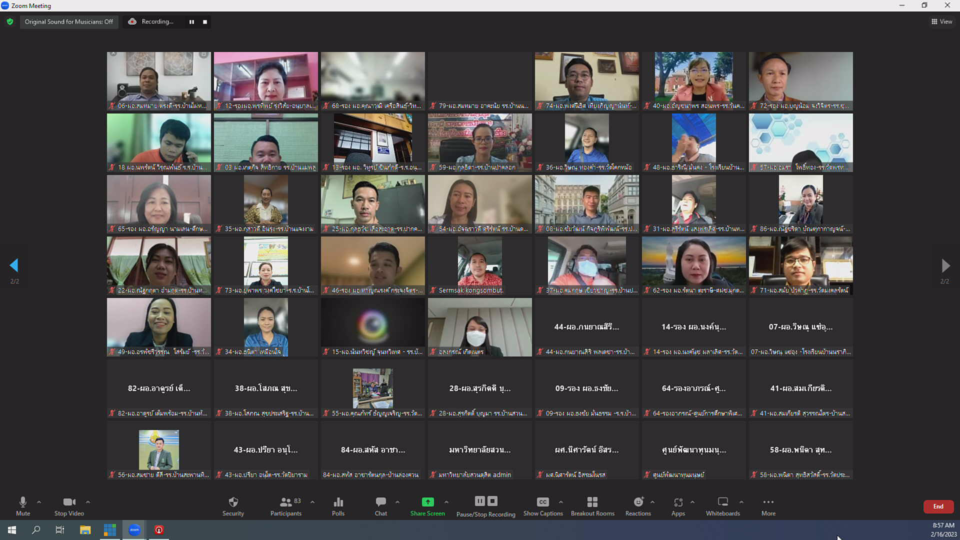This screenshot has width=960, height=540.
Task: Expand audio options arrow beside Mute
Action: coord(39,502)
